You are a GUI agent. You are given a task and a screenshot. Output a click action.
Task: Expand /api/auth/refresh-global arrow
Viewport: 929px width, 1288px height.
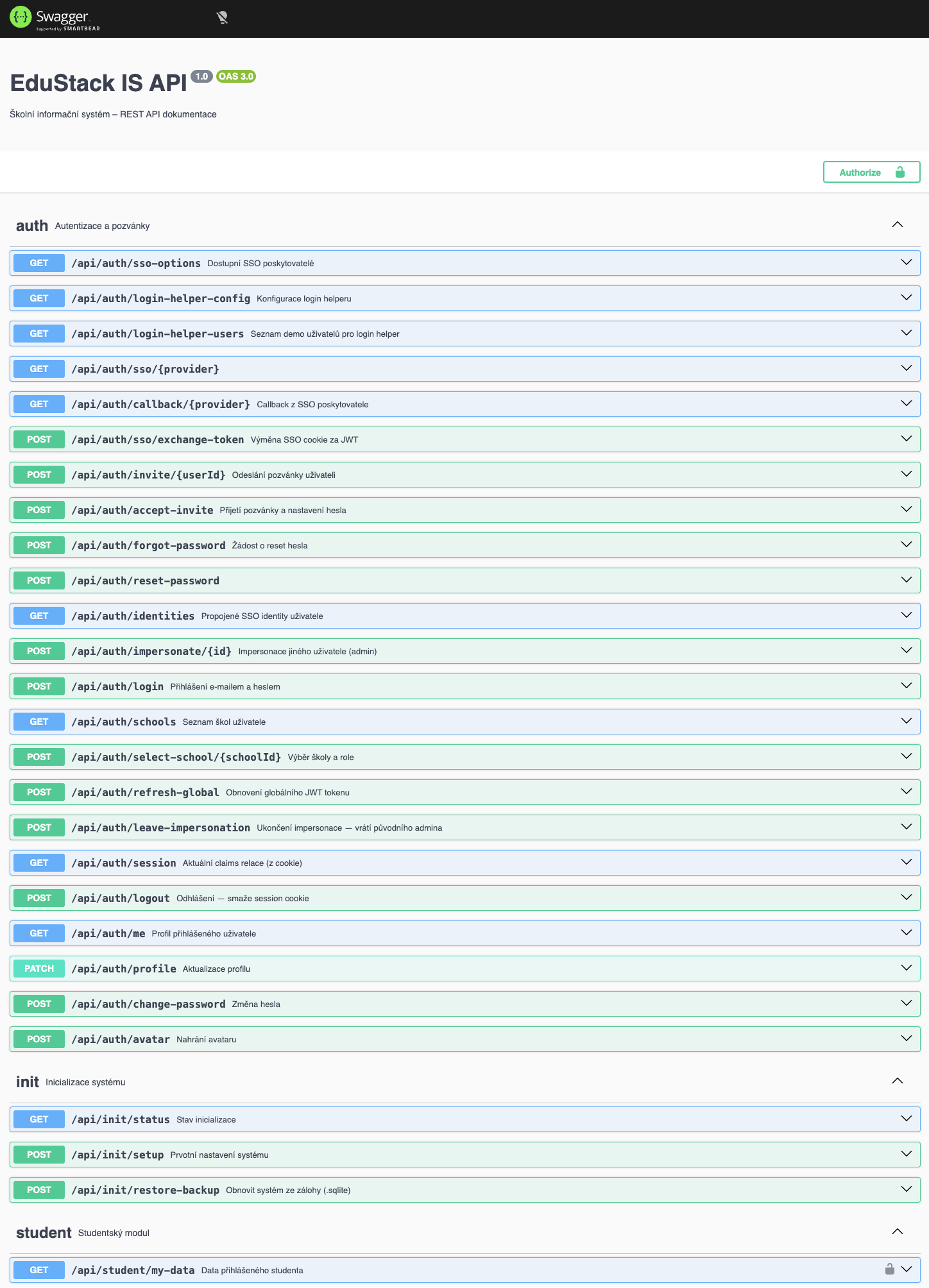(x=907, y=792)
